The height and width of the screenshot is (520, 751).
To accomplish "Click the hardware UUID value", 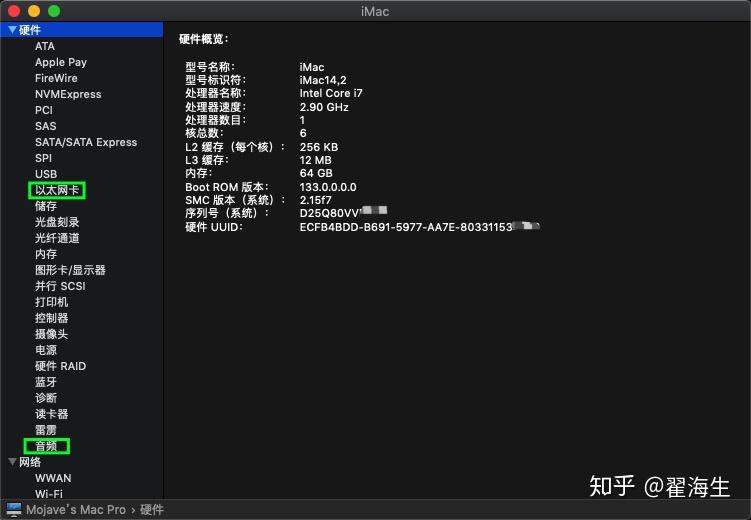I will 420,227.
